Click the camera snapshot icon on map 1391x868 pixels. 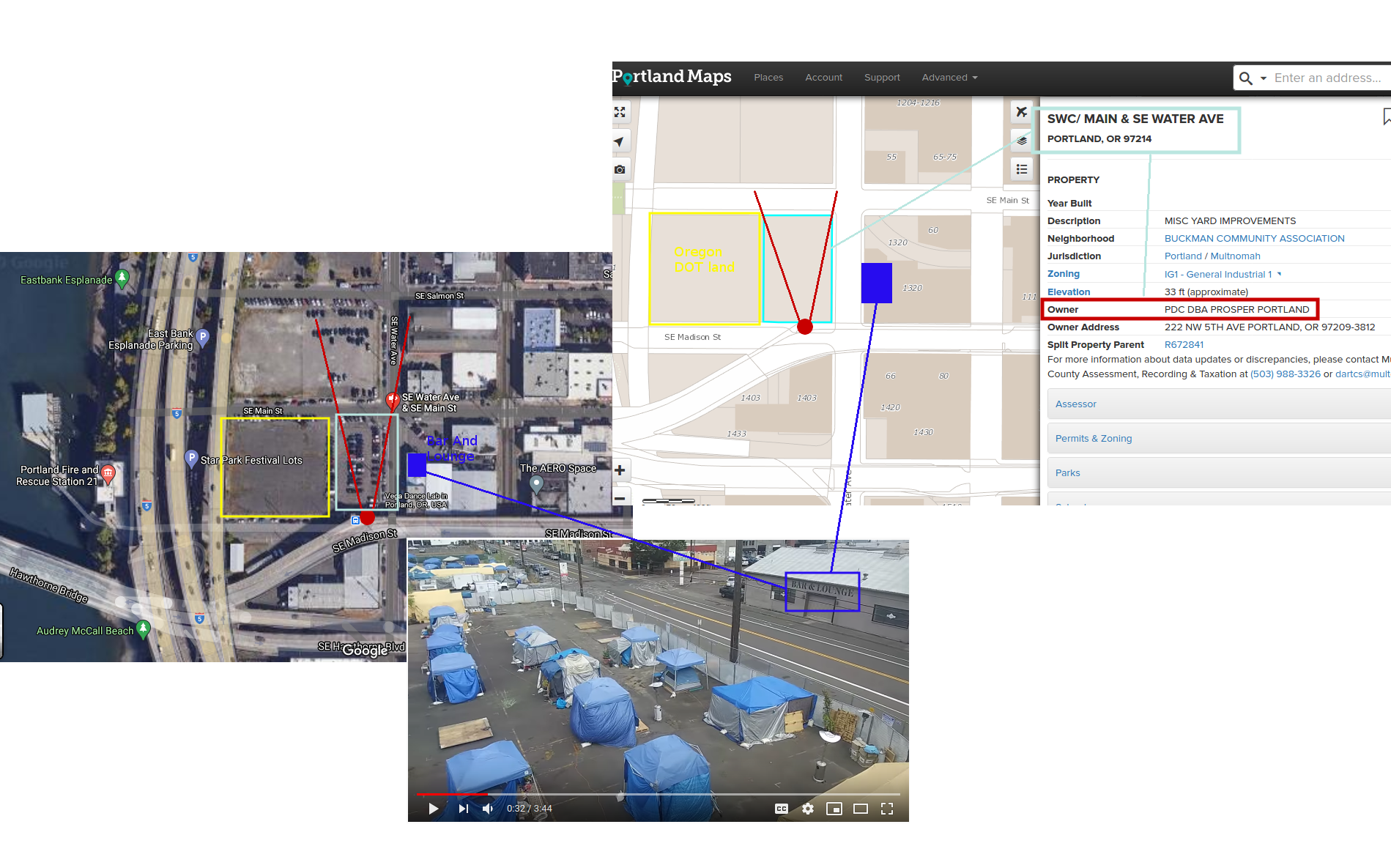(x=620, y=169)
